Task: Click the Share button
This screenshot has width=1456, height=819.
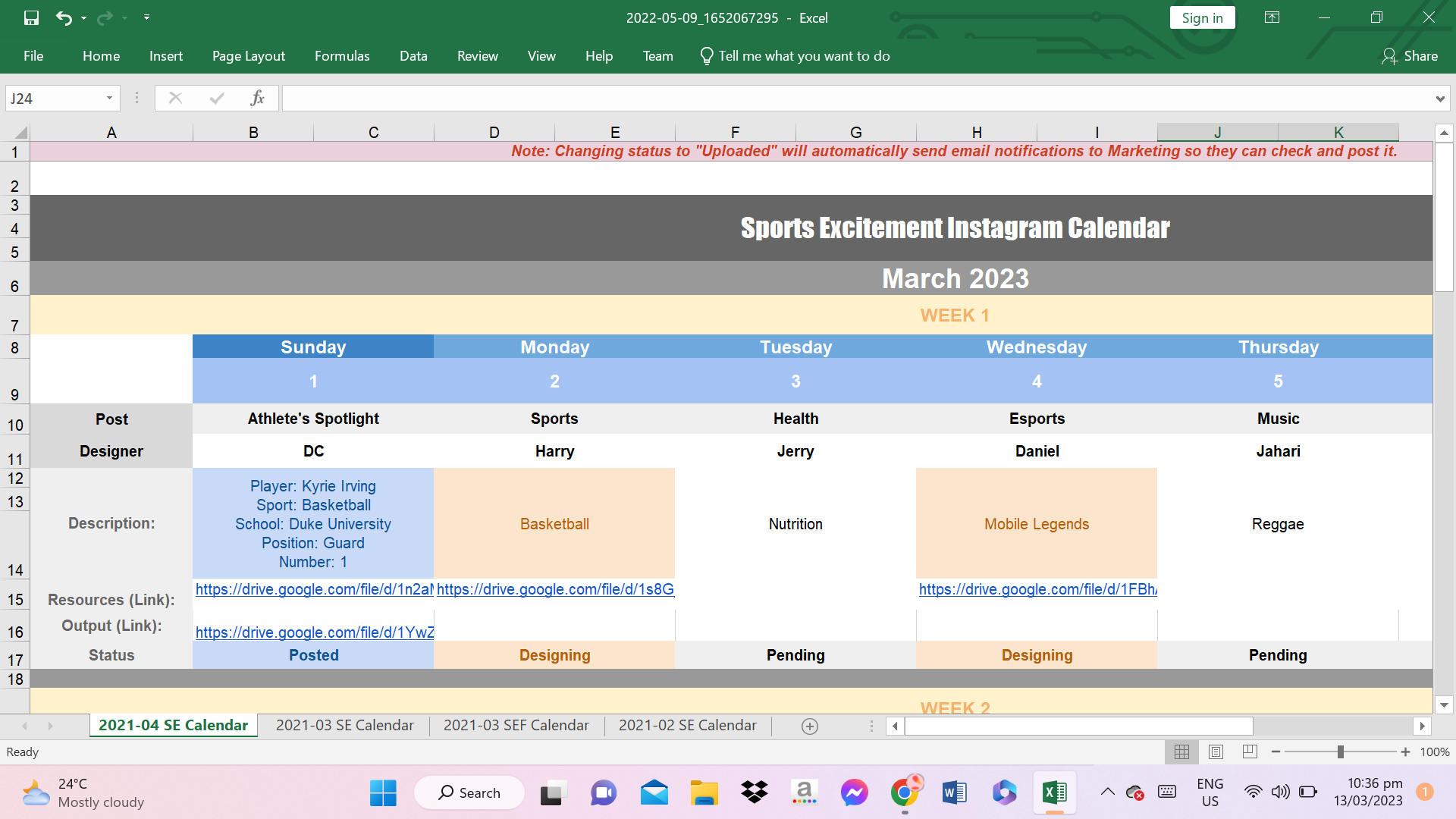Action: pos(1410,56)
